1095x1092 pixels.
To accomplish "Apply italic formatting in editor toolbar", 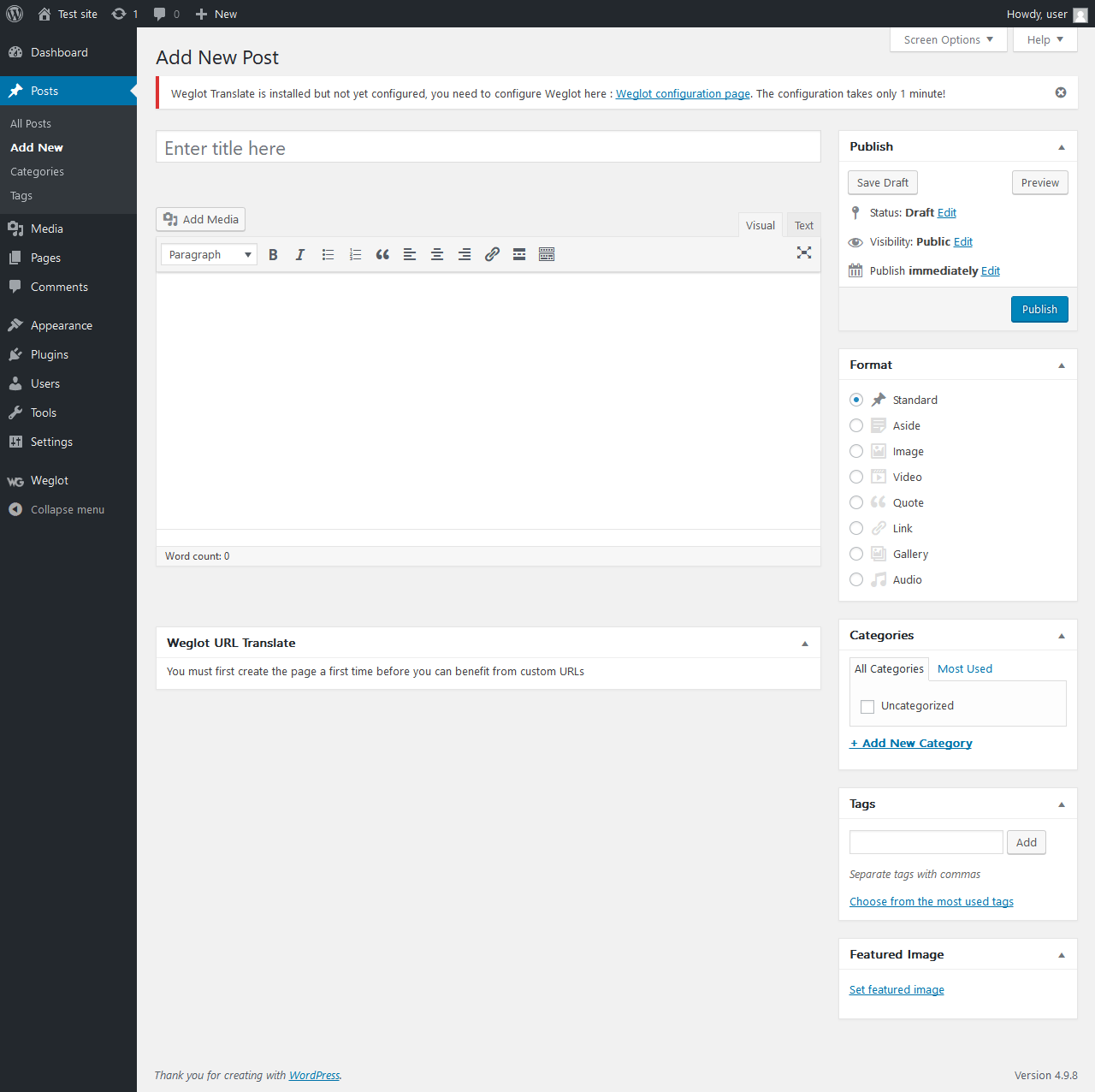I will 300,254.
